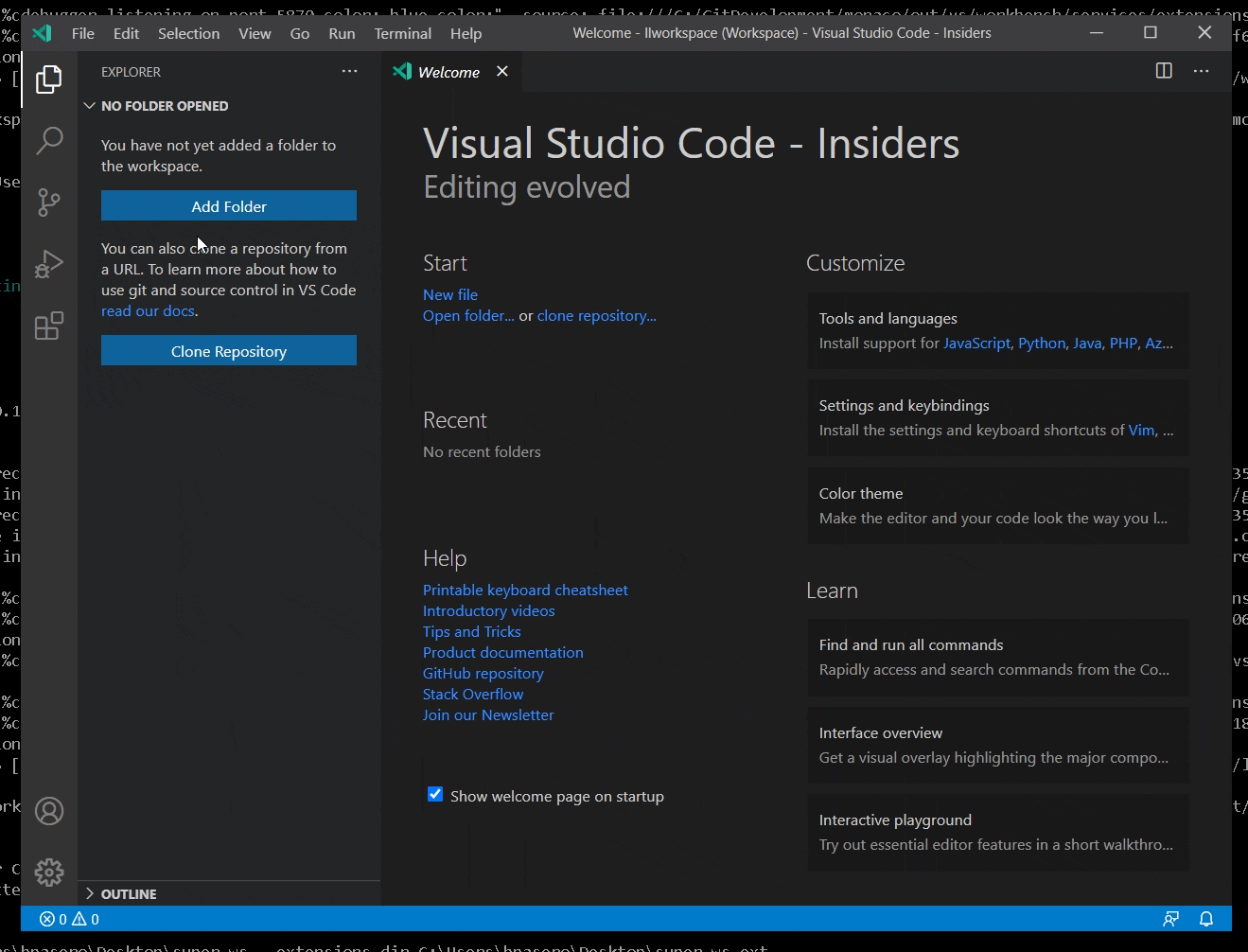Click the notifications bell in status bar
Image resolution: width=1248 pixels, height=952 pixels.
point(1206,919)
